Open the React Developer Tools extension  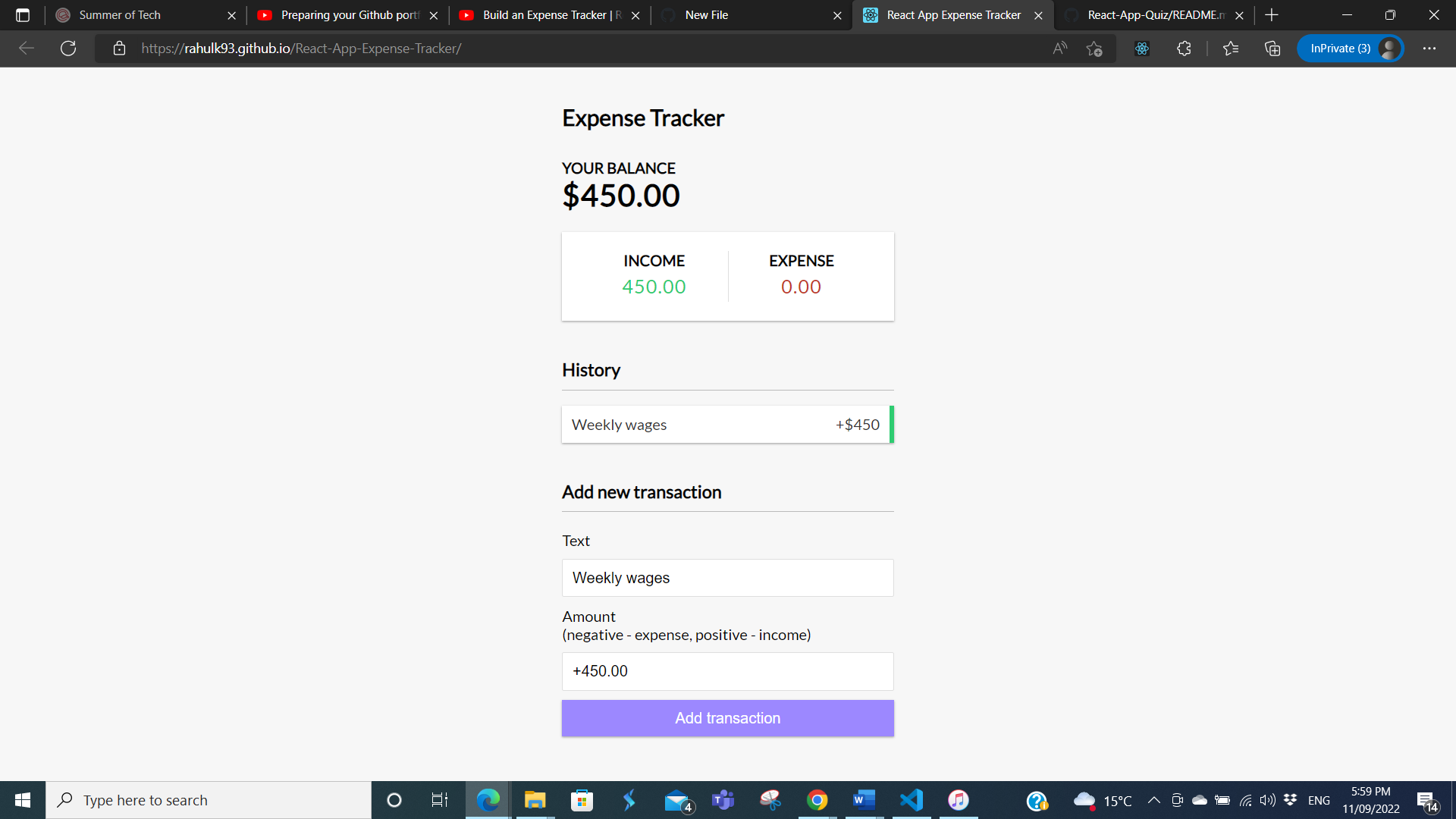(x=1141, y=48)
